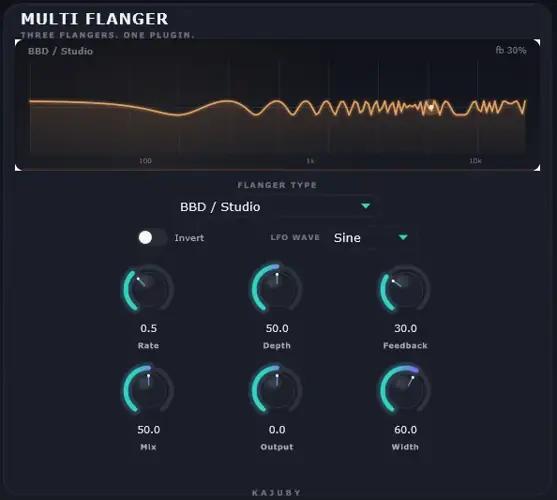
Task: Click the Output knob
Action: (x=277, y=389)
